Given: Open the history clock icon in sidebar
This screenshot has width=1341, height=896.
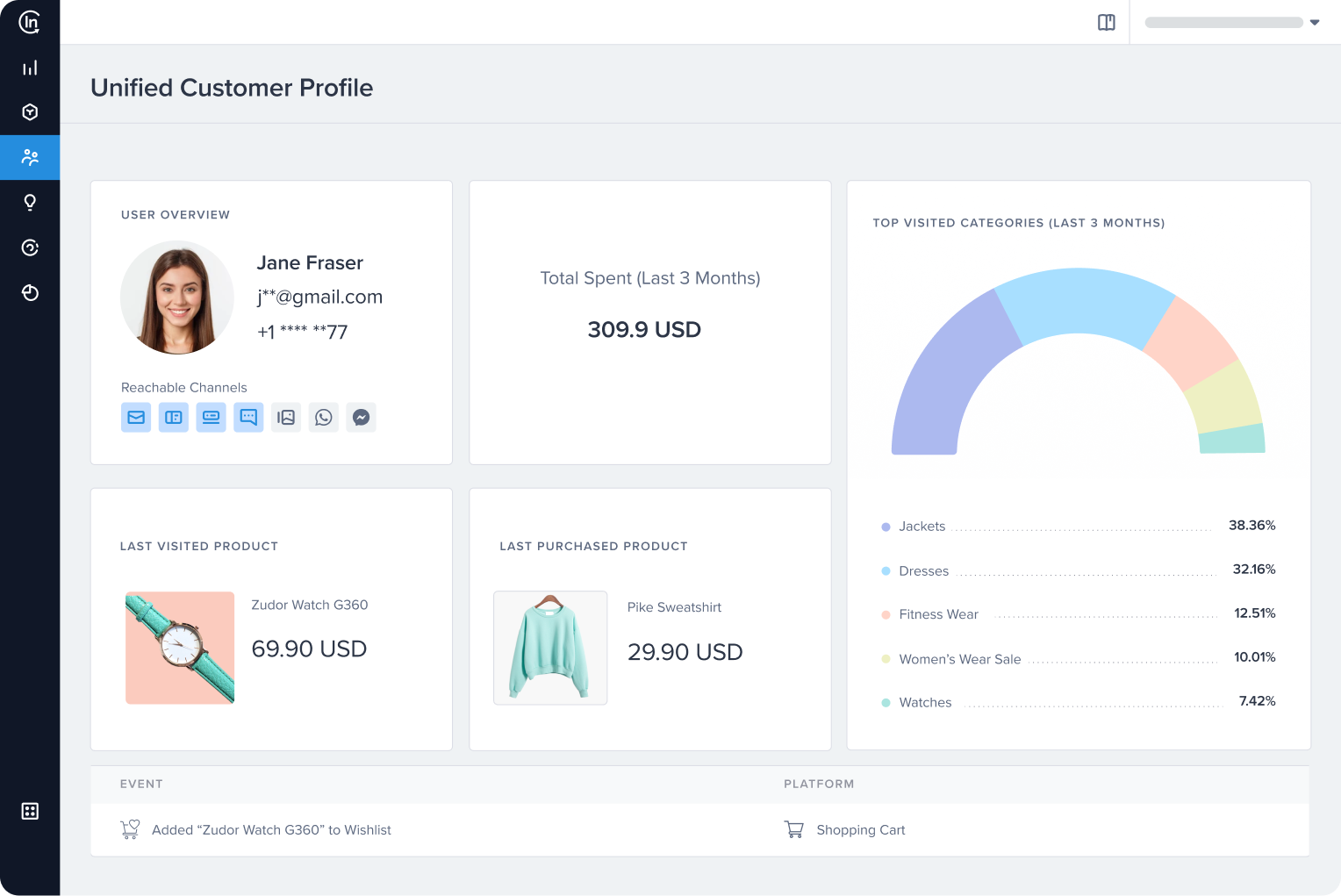Looking at the screenshot, I should point(30,292).
